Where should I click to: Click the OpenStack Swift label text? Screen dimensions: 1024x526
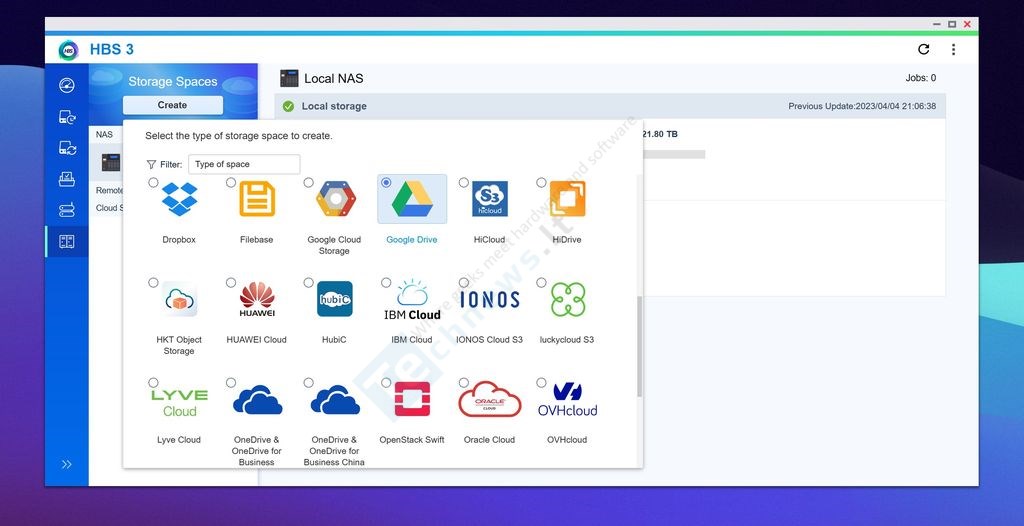pos(412,440)
